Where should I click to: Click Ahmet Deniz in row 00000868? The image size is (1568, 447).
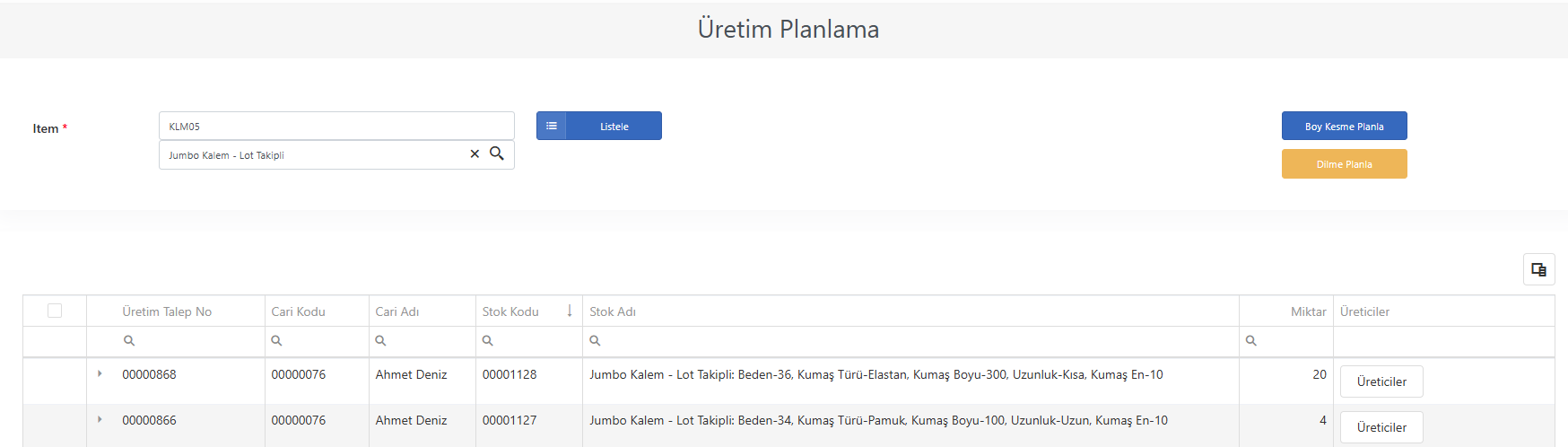[411, 374]
